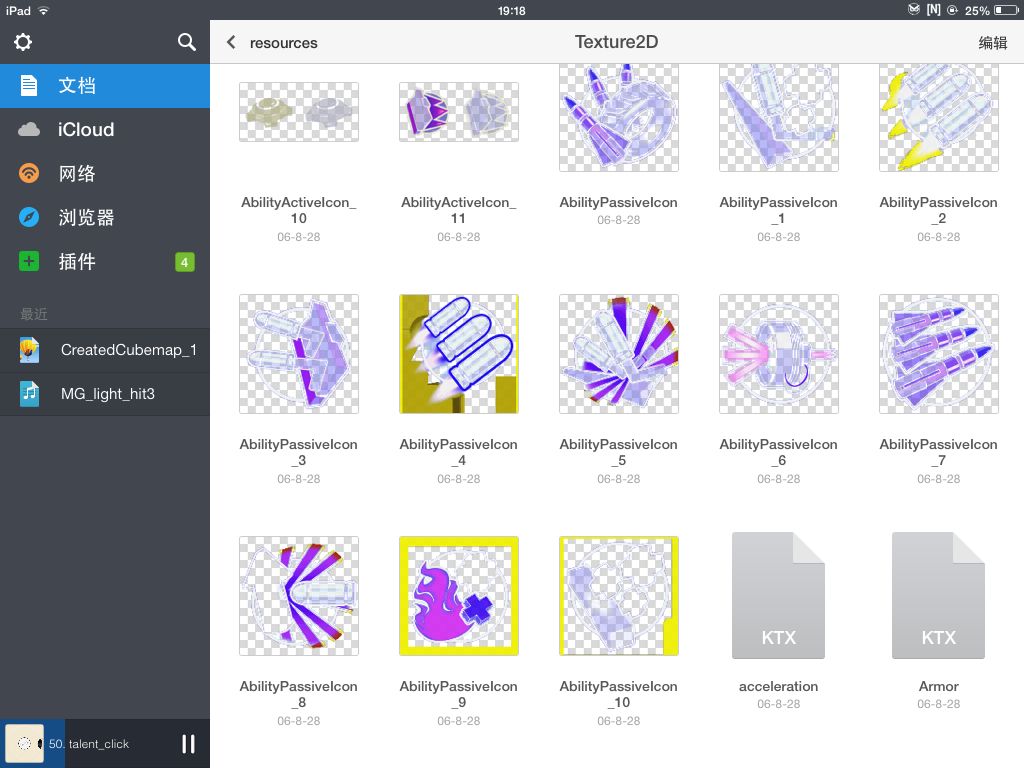Open the iCloud sidebar item
The image size is (1024, 768).
104,129
